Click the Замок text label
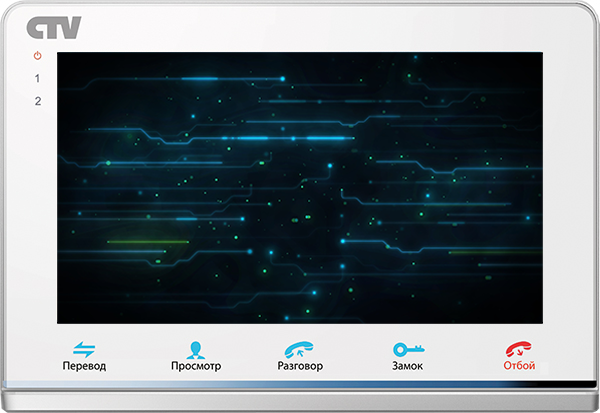This screenshot has height=413, width=600. pos(407,366)
